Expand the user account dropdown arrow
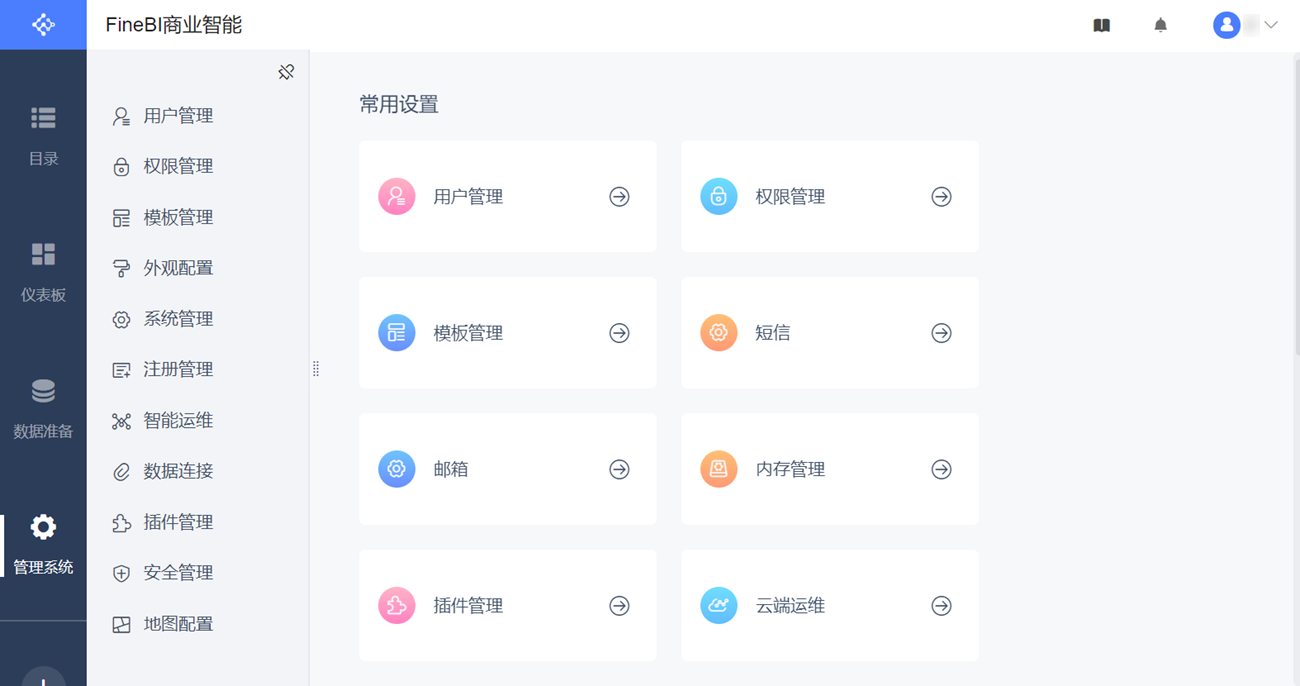Viewport: 1300px width, 686px height. pyautogui.click(x=1271, y=26)
